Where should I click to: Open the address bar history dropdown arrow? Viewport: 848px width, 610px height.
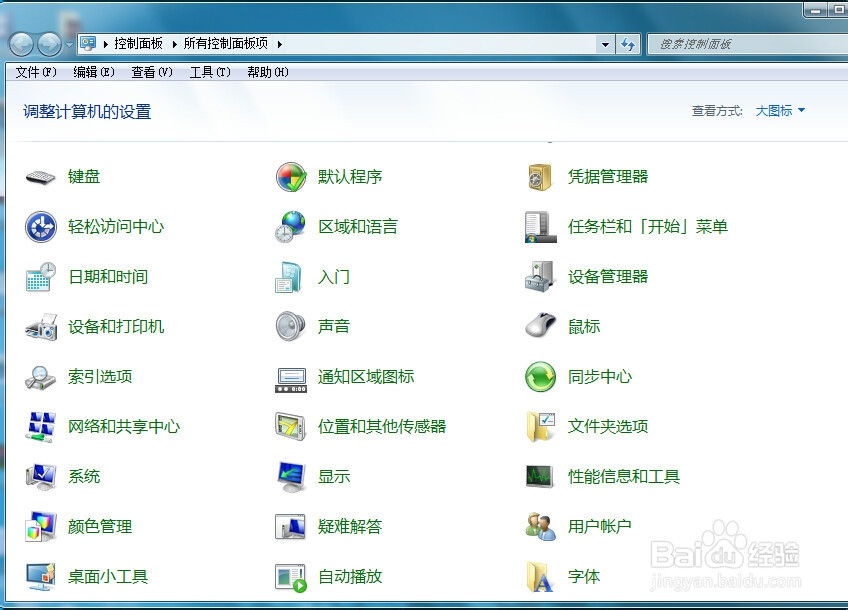[606, 44]
